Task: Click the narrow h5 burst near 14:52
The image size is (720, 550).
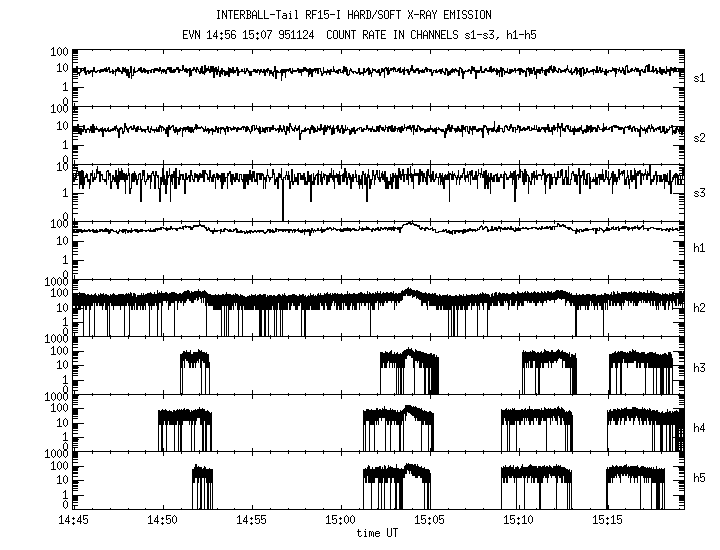Action: pyautogui.click(x=202, y=487)
